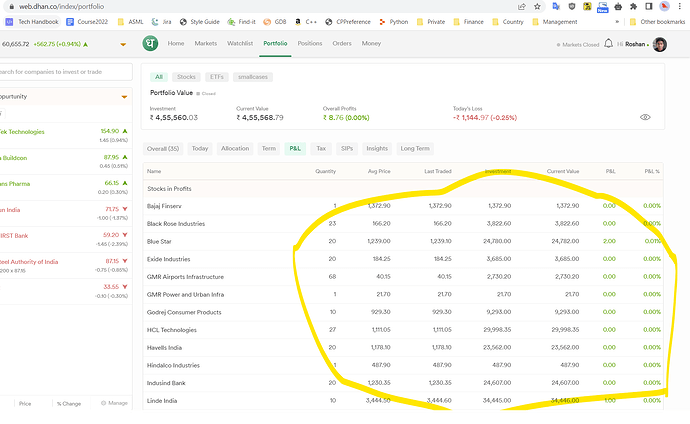Select Portfolio nav tab

(275, 44)
